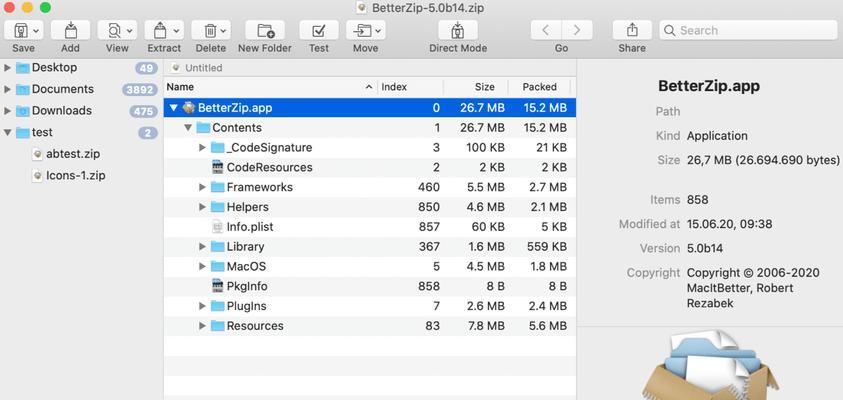Run the archive Test tool
This screenshot has width=843, height=400.
[x=319, y=31]
